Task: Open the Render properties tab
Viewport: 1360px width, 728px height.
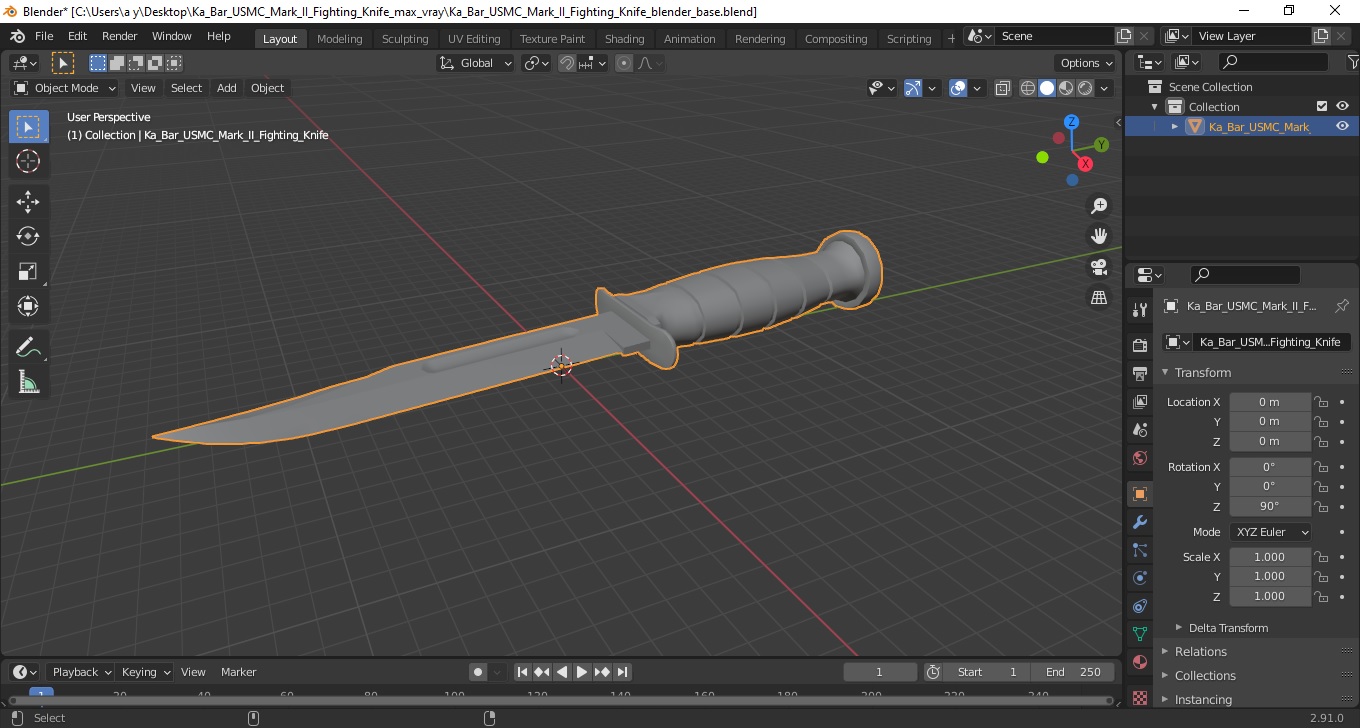Action: 1140,346
